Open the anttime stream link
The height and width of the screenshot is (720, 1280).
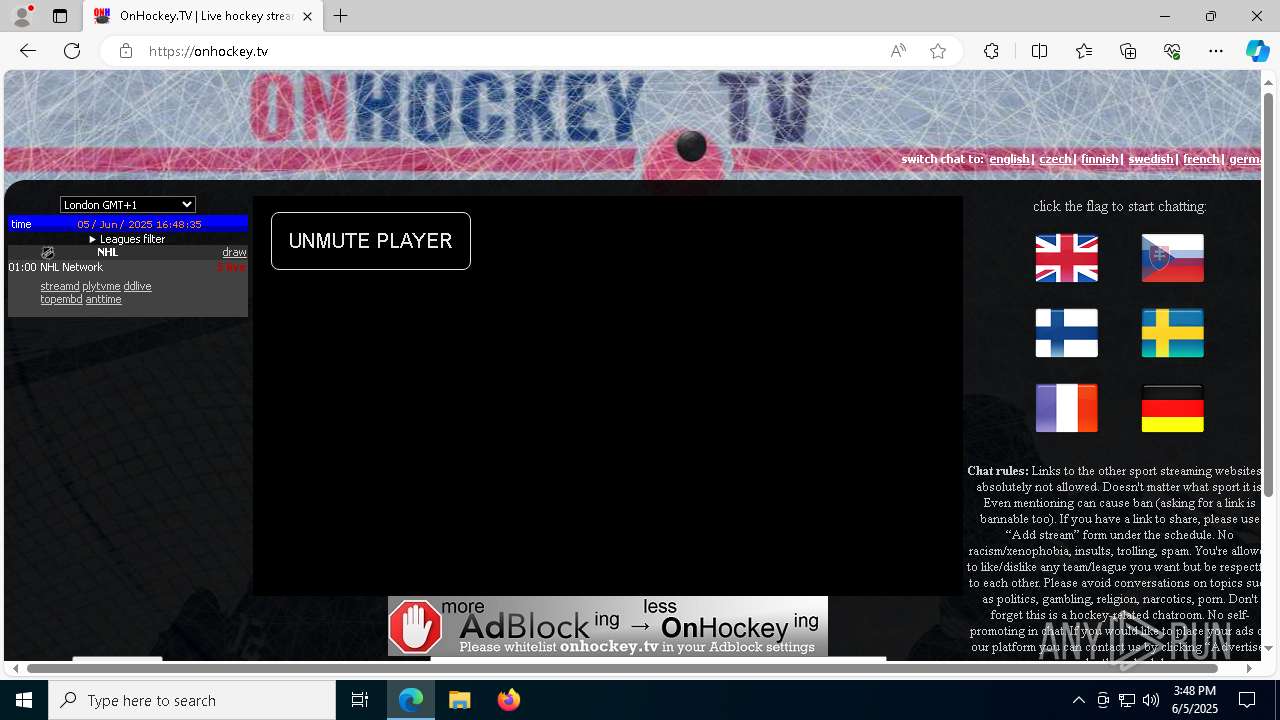(x=103, y=299)
